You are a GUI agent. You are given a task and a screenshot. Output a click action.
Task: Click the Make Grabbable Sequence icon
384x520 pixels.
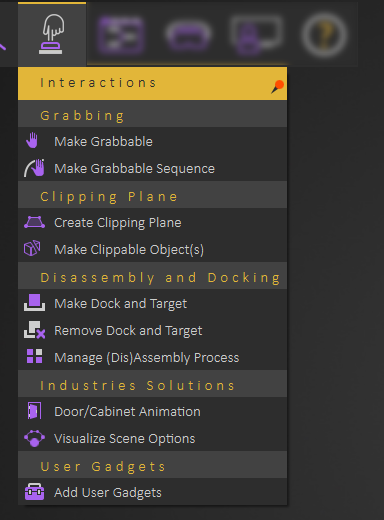(34, 168)
